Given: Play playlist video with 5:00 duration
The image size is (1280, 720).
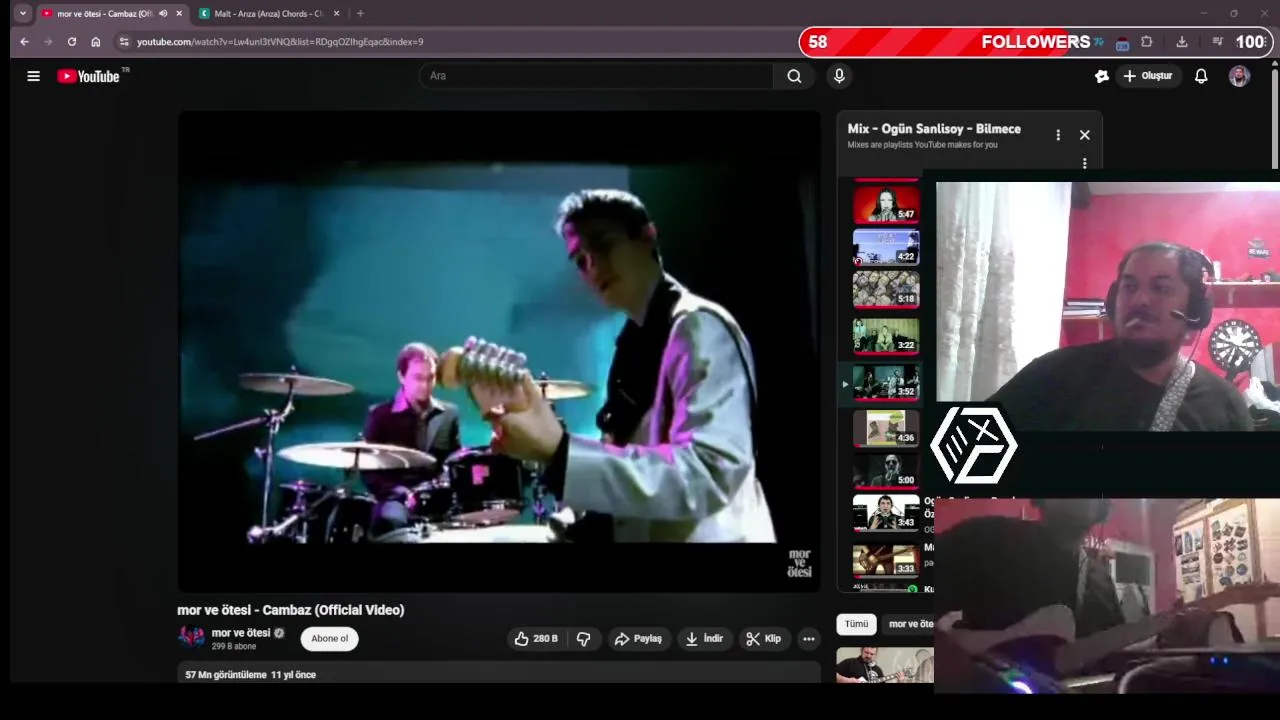Looking at the screenshot, I should 886,471.
